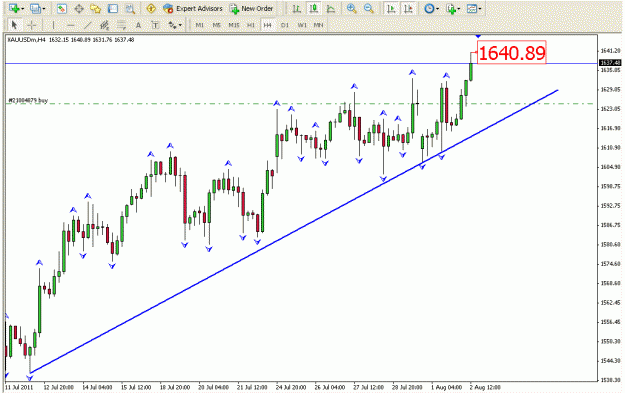Image resolution: width=625 pixels, height=393 pixels.
Task: Click the '#21004879 buy' order label
Action: pos(28,100)
